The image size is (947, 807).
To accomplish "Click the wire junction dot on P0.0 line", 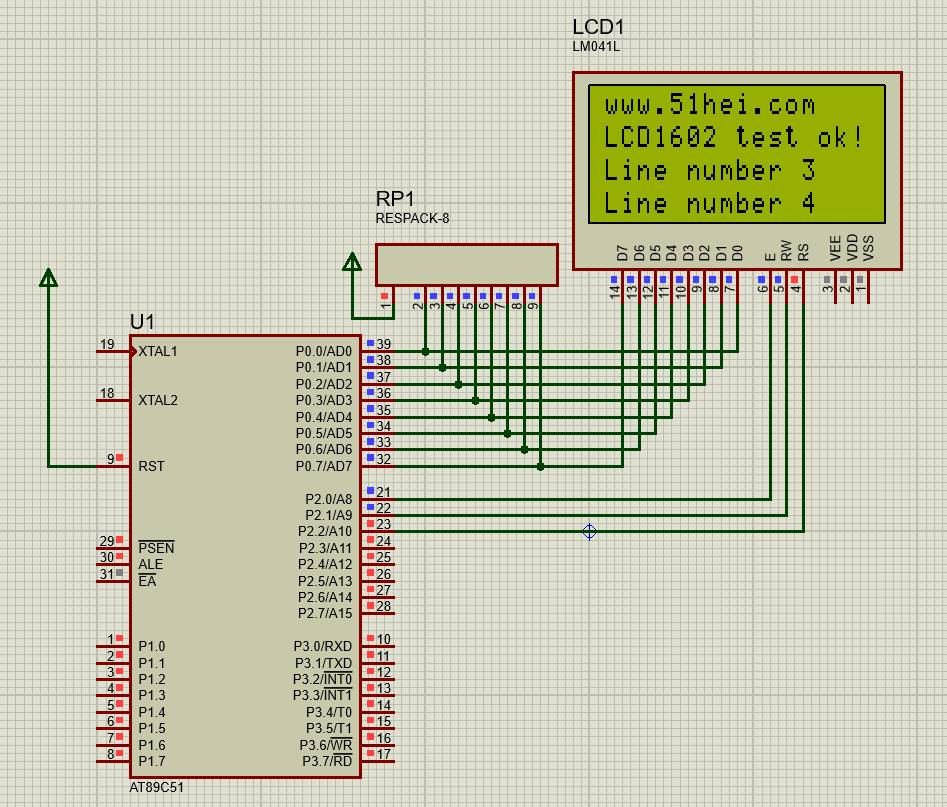I will pyautogui.click(x=426, y=352).
